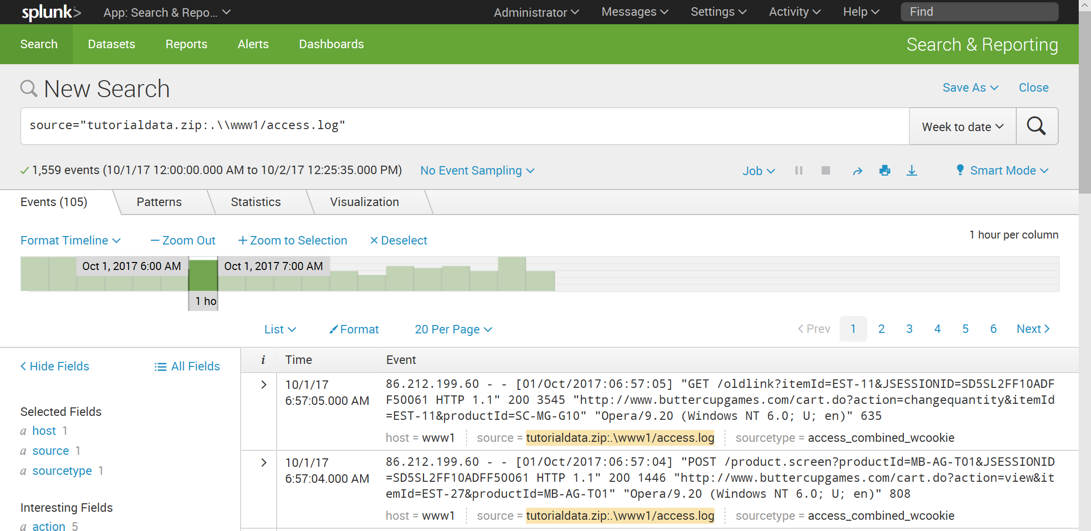Open Format Timeline dropdown

click(x=70, y=240)
